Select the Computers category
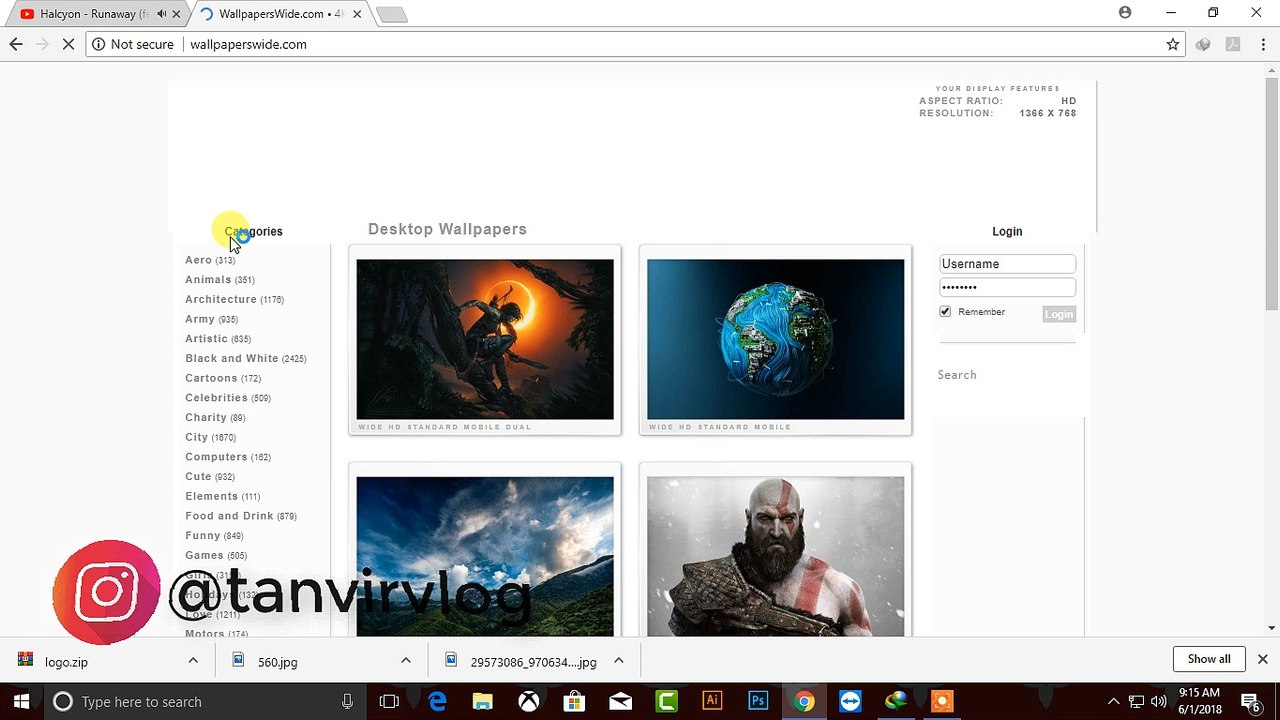 pos(216,456)
